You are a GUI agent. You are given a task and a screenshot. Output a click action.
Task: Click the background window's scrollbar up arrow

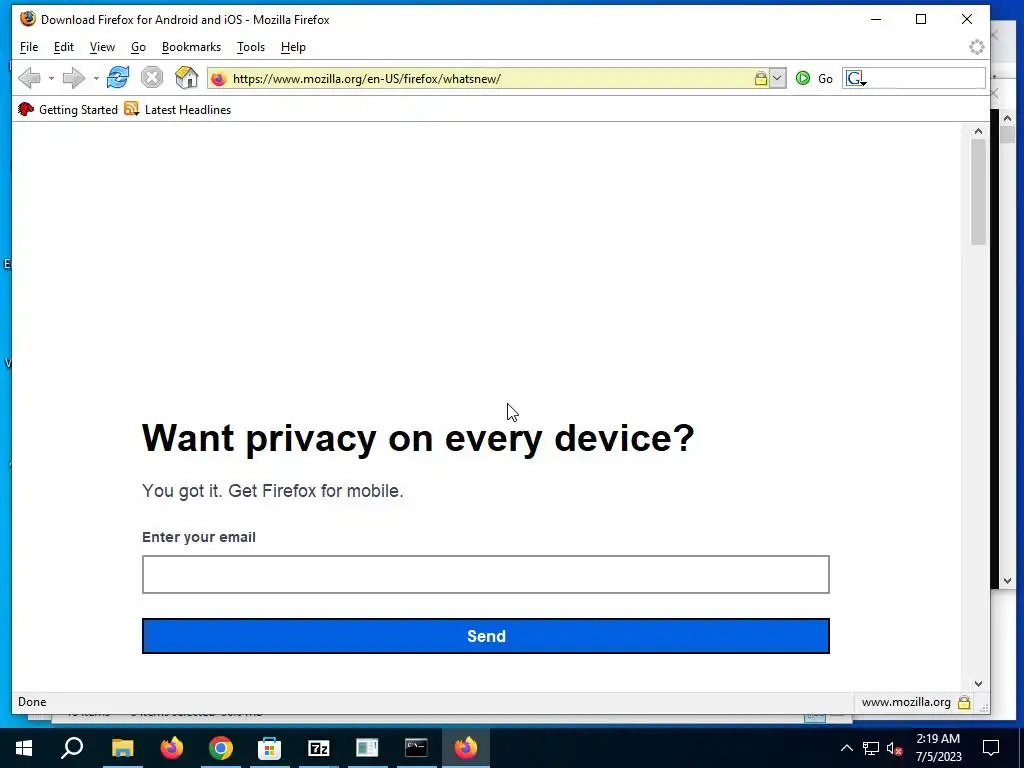[1007, 118]
